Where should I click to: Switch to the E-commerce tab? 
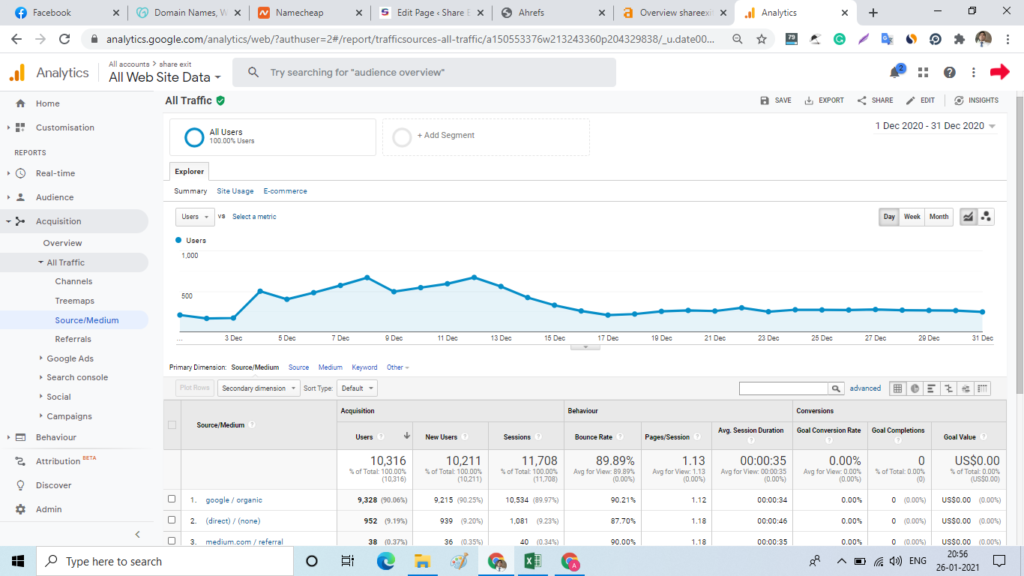tap(285, 191)
